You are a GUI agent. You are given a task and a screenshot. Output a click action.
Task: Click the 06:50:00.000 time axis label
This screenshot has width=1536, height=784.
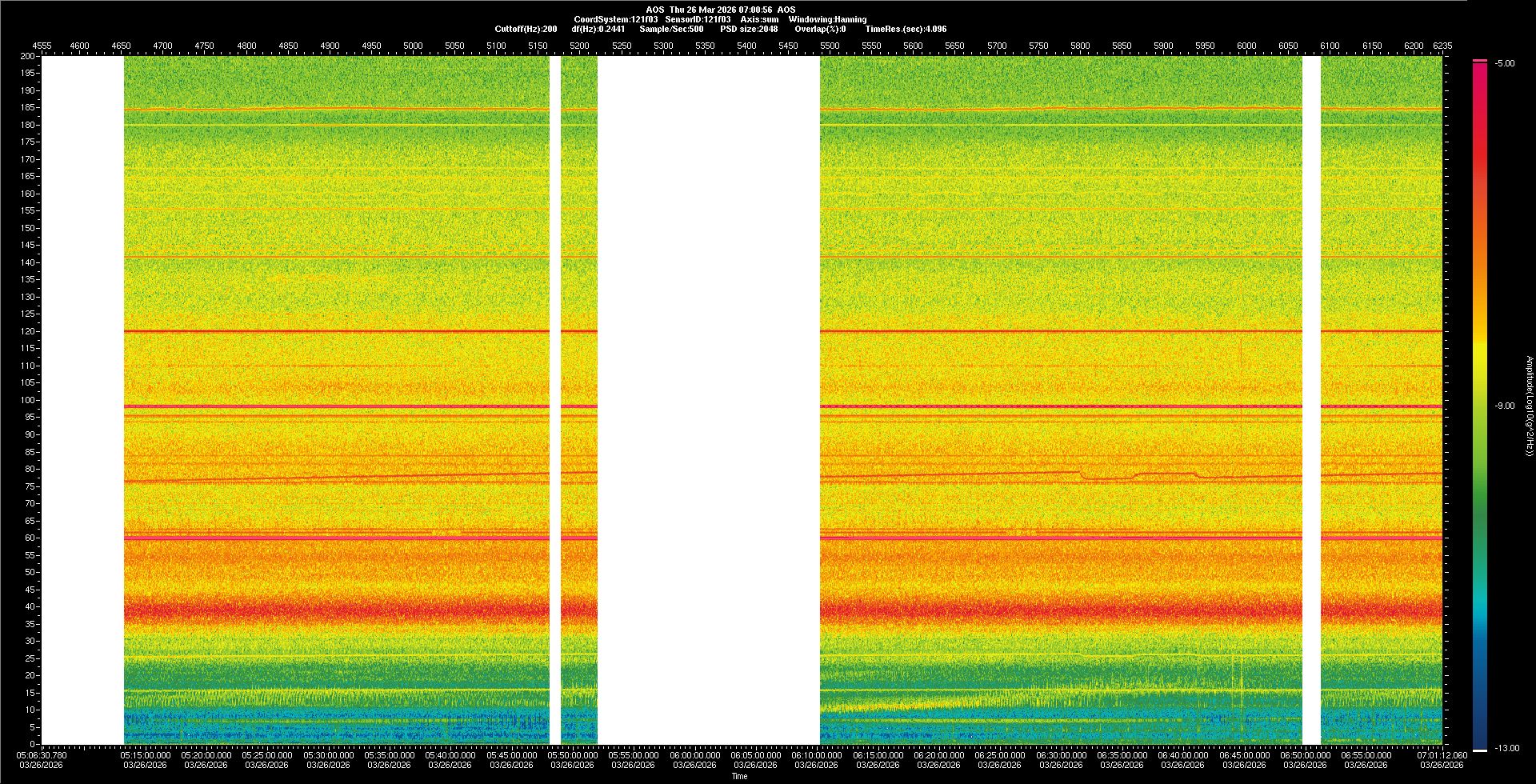tap(1305, 754)
